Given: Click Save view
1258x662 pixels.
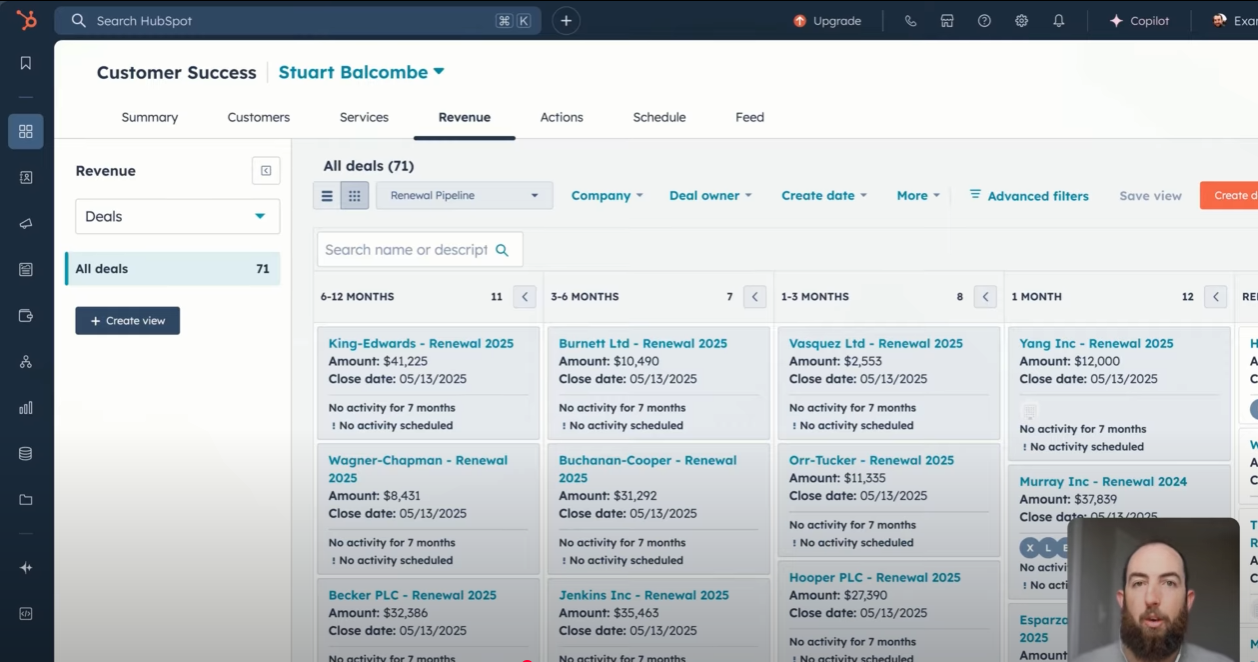Looking at the screenshot, I should pos(1150,196).
